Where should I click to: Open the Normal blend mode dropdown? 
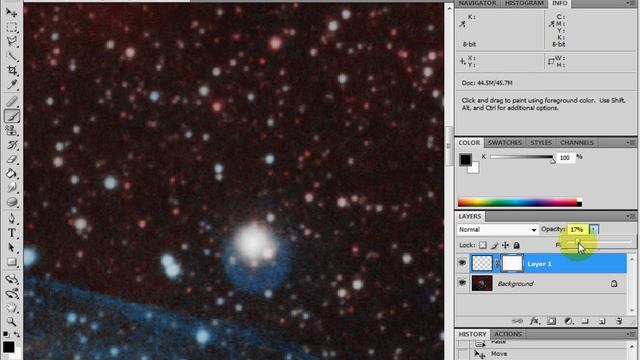(x=497, y=230)
